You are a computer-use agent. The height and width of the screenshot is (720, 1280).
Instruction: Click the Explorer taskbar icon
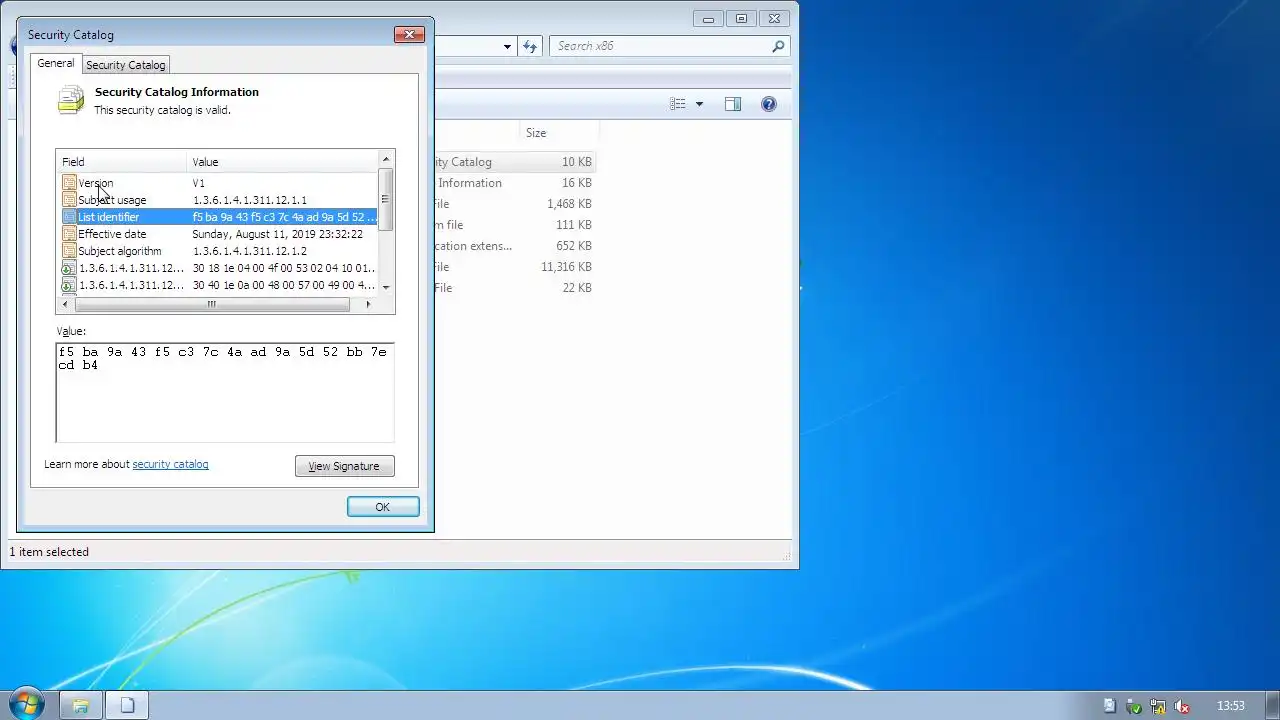tap(81, 705)
